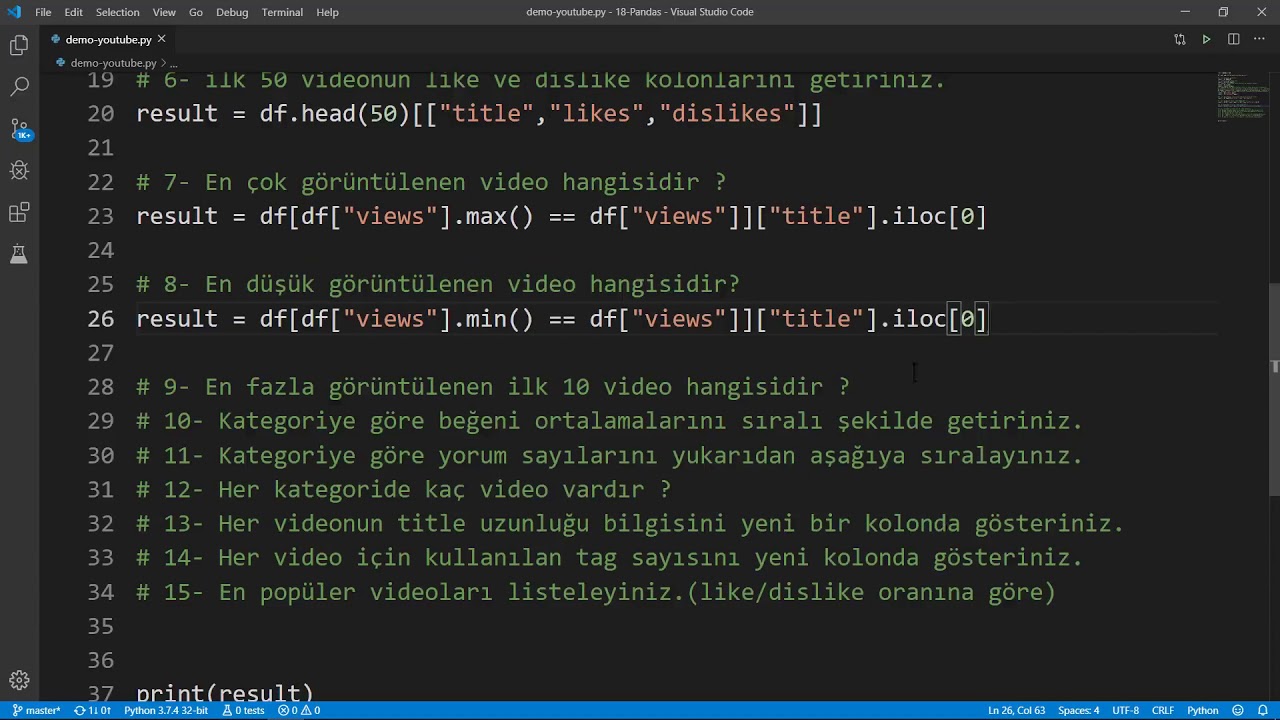Open the Terminal menu
Viewport: 1280px width, 720px height.
click(x=282, y=12)
